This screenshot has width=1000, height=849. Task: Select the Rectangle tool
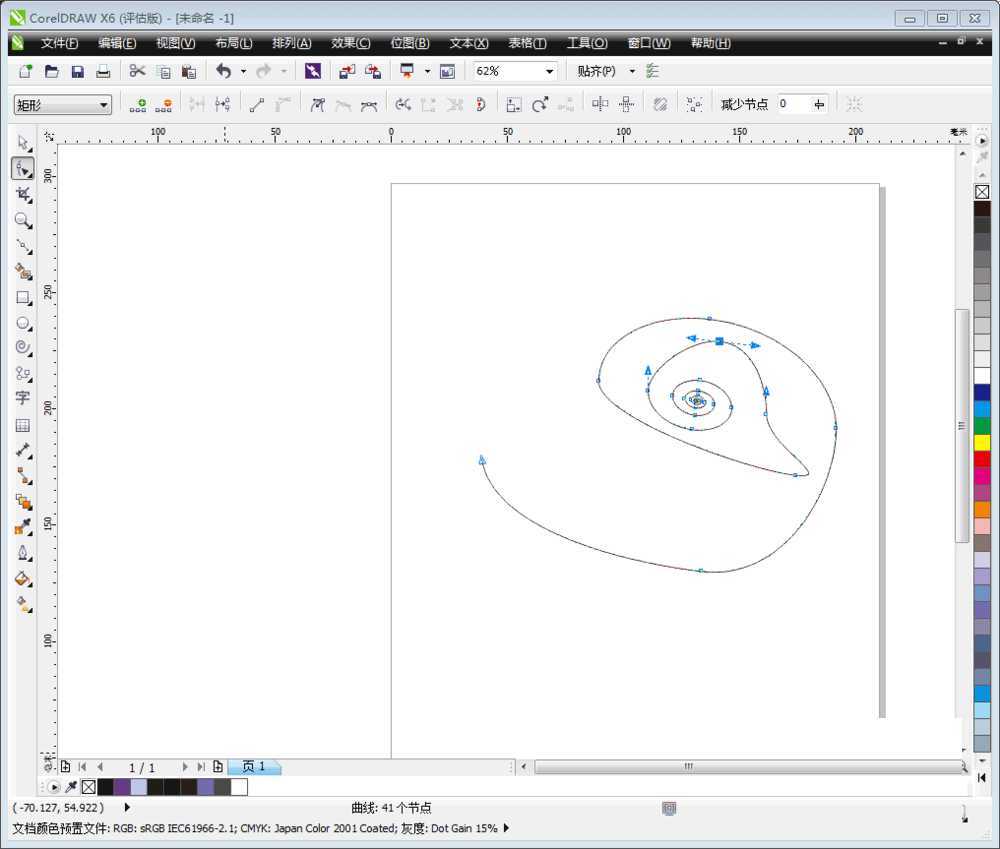[24, 298]
